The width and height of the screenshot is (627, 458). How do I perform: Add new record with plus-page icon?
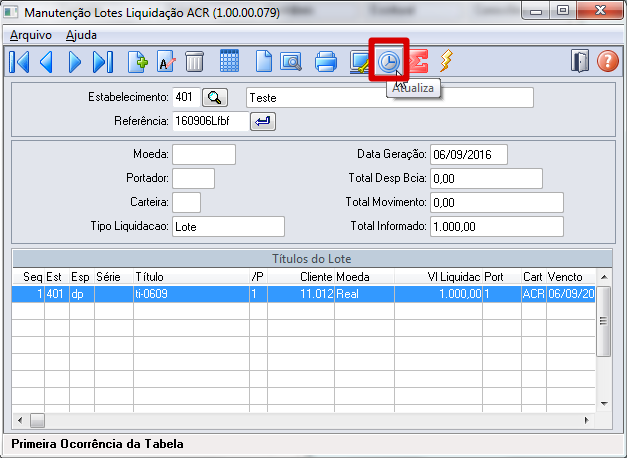138,62
